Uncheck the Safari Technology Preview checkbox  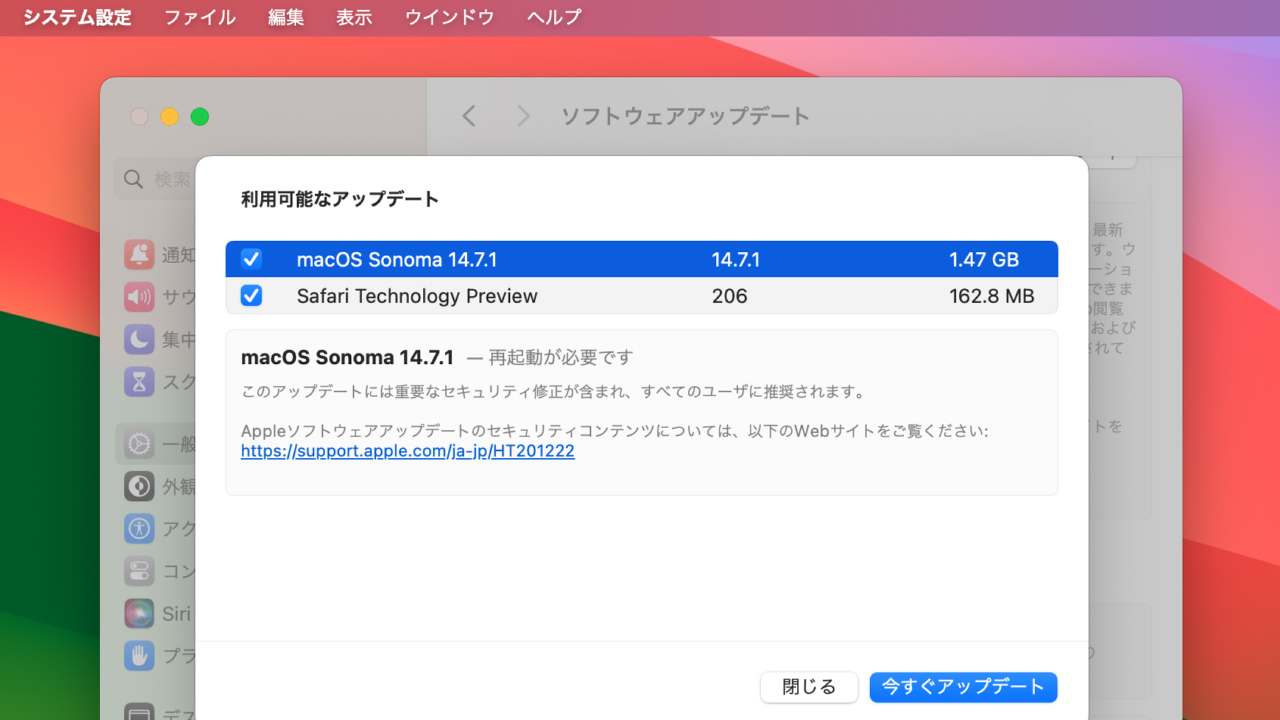(x=251, y=296)
